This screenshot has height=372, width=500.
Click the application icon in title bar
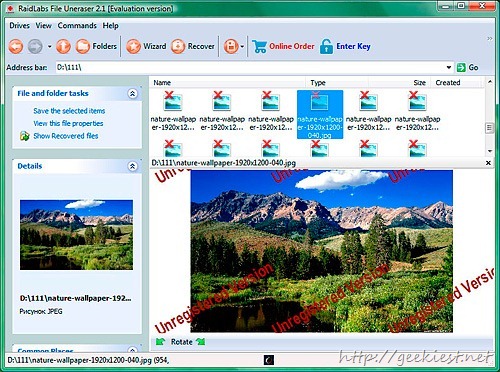pos(10,8)
